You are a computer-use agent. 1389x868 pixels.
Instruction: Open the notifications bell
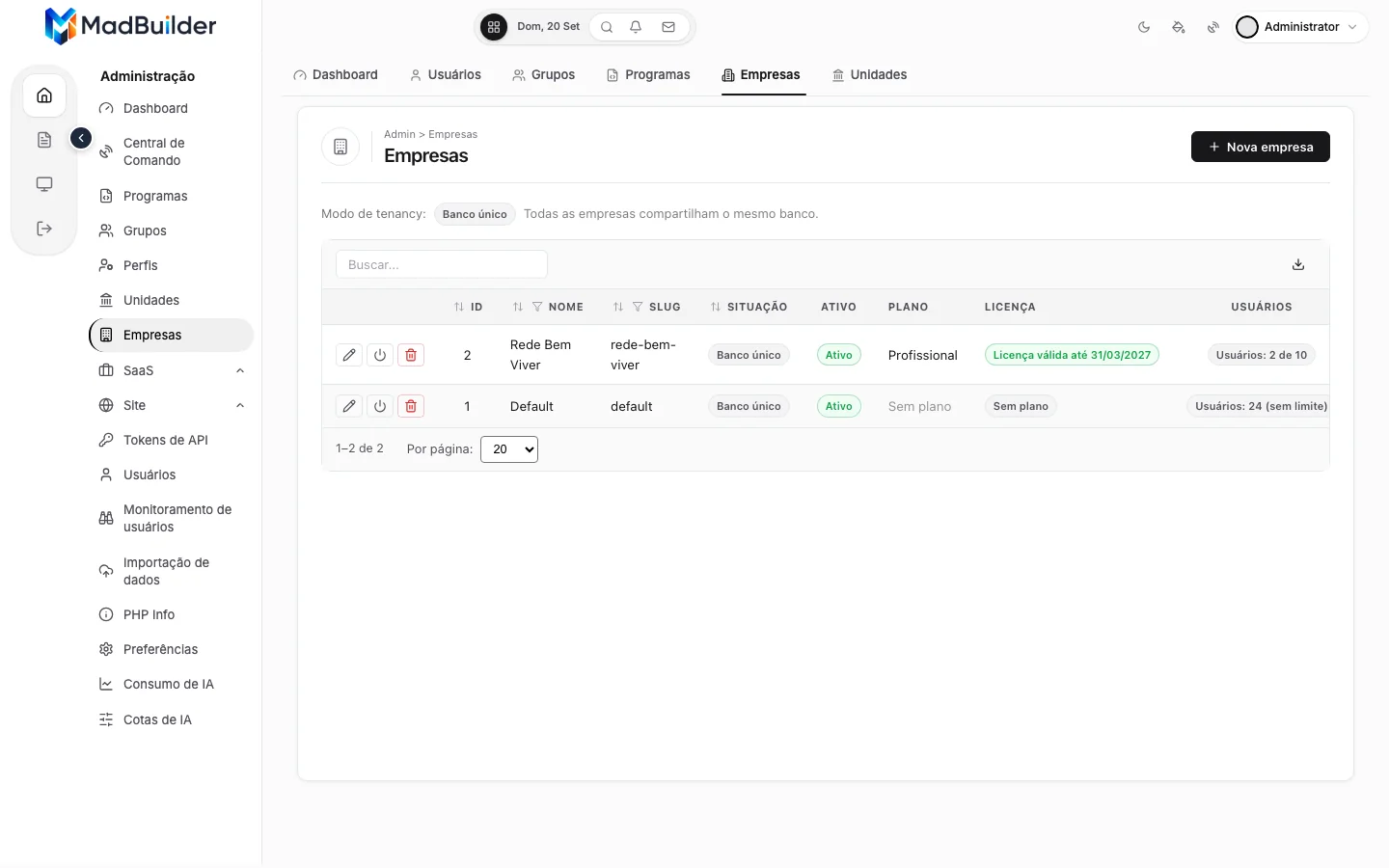point(636,27)
